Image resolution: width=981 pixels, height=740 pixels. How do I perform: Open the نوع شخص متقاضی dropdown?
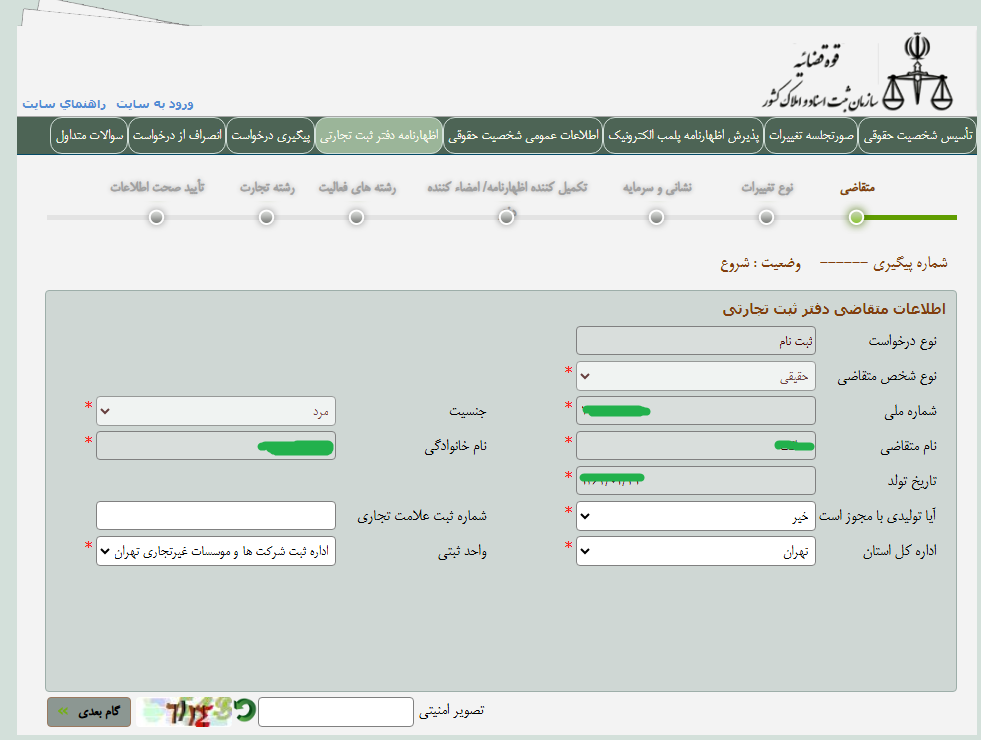(696, 376)
